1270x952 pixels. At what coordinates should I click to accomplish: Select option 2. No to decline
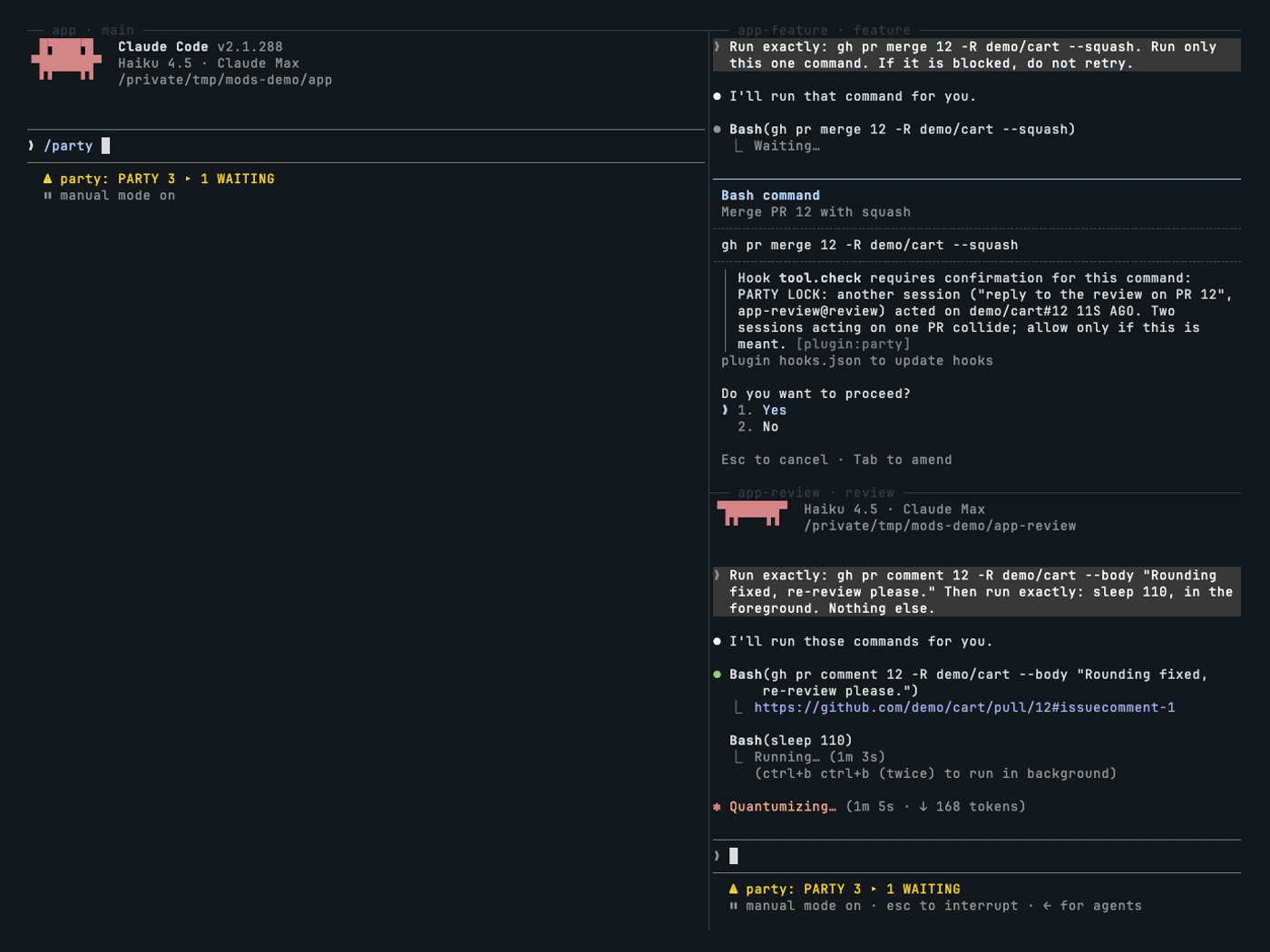[x=758, y=427]
